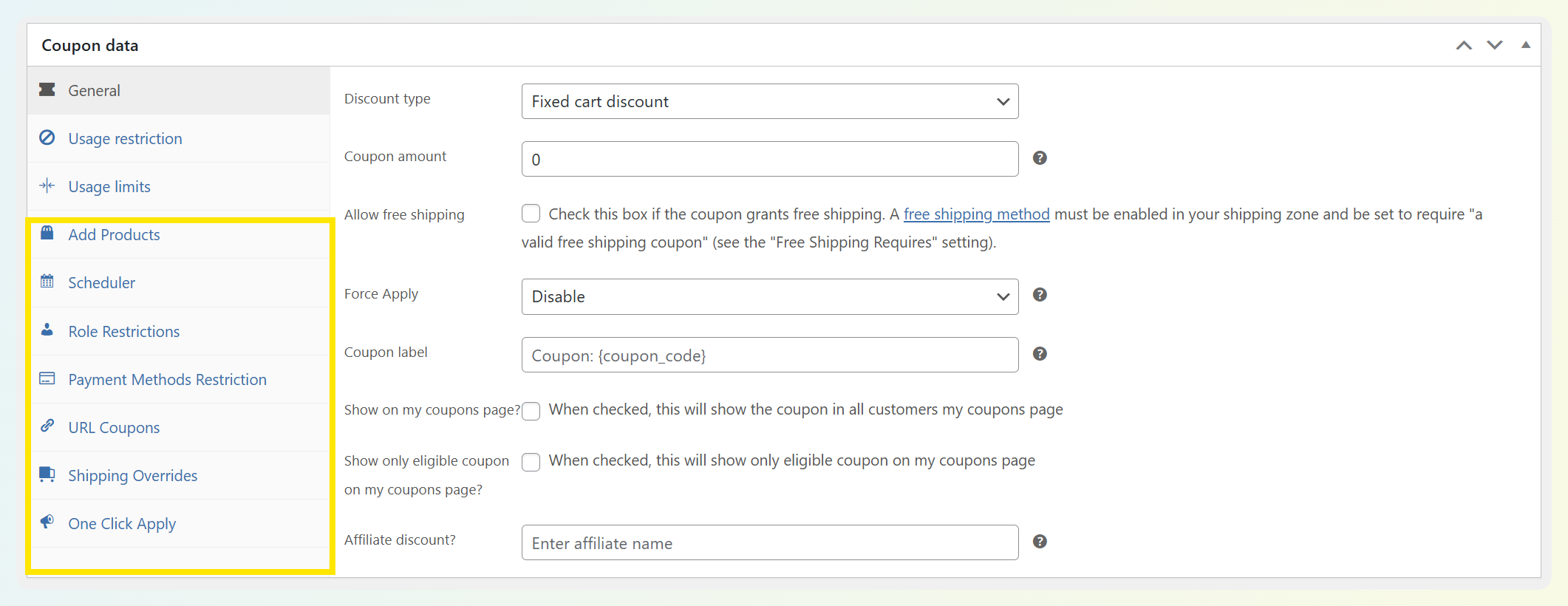1568x606 pixels.
Task: Open the Usage limits tab
Action: pyautogui.click(x=109, y=187)
